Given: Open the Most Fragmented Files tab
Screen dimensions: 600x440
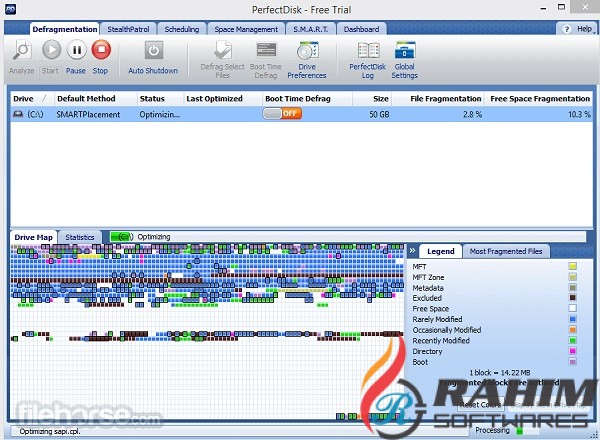Looking at the screenshot, I should [x=506, y=251].
